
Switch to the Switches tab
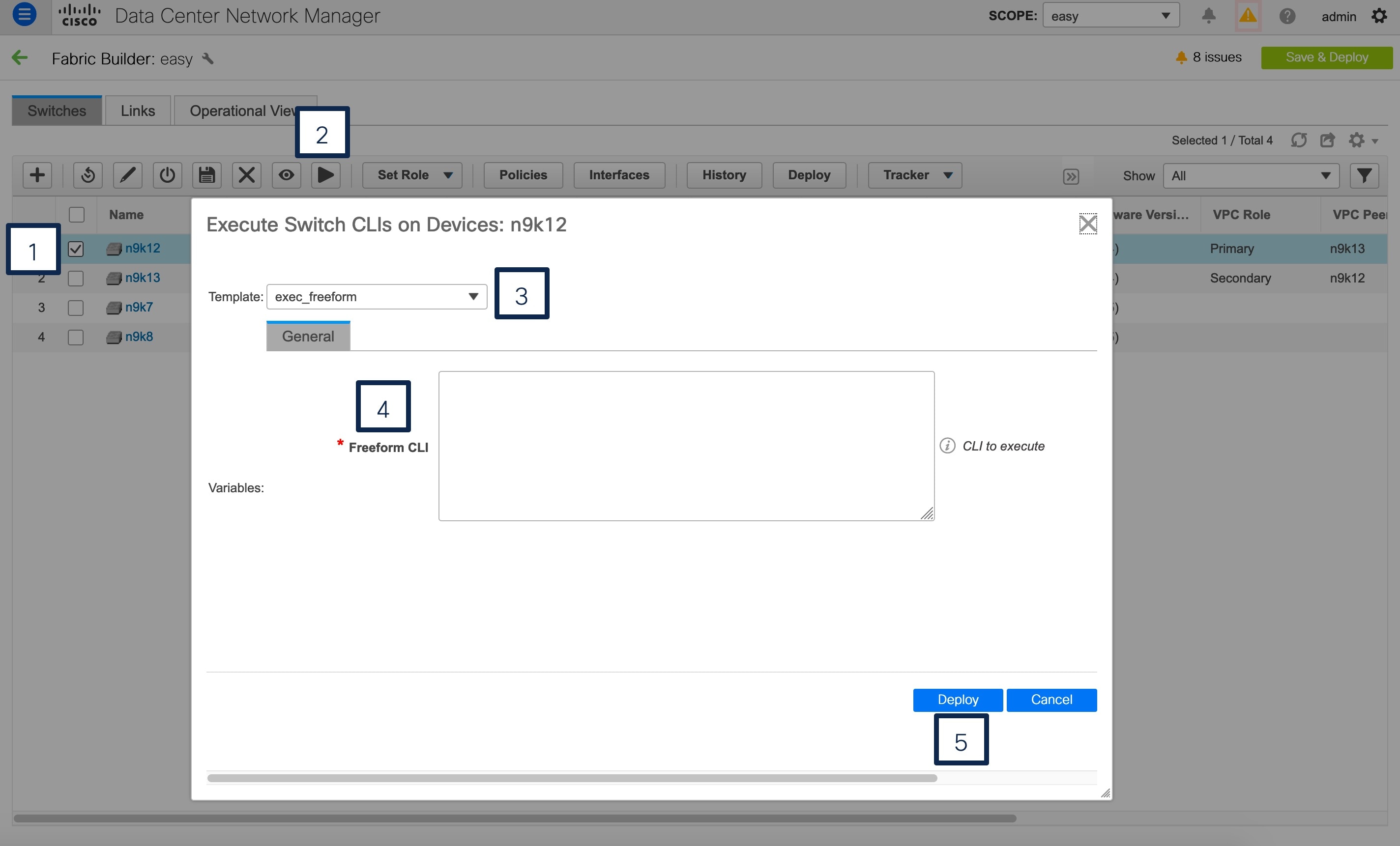(x=57, y=111)
